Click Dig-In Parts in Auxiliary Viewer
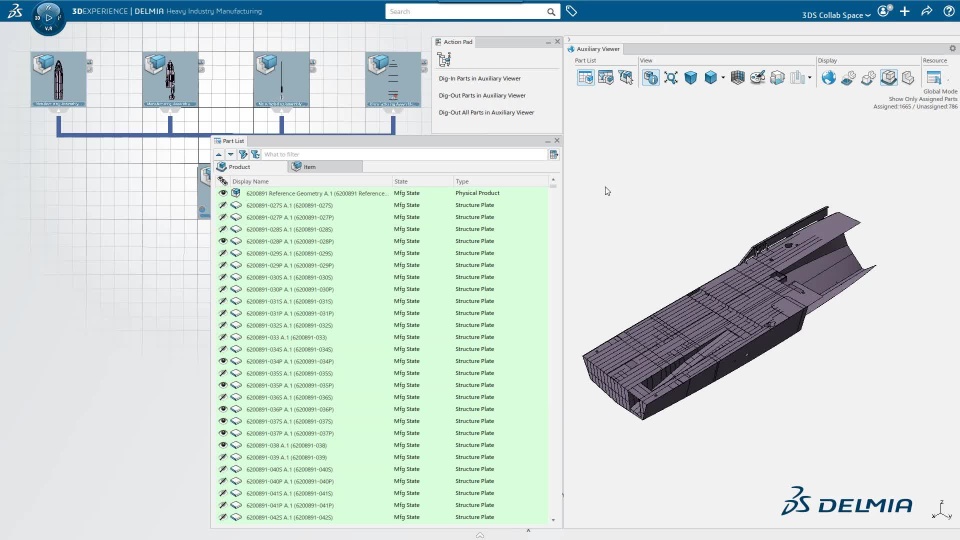The image size is (960, 540). point(479,78)
